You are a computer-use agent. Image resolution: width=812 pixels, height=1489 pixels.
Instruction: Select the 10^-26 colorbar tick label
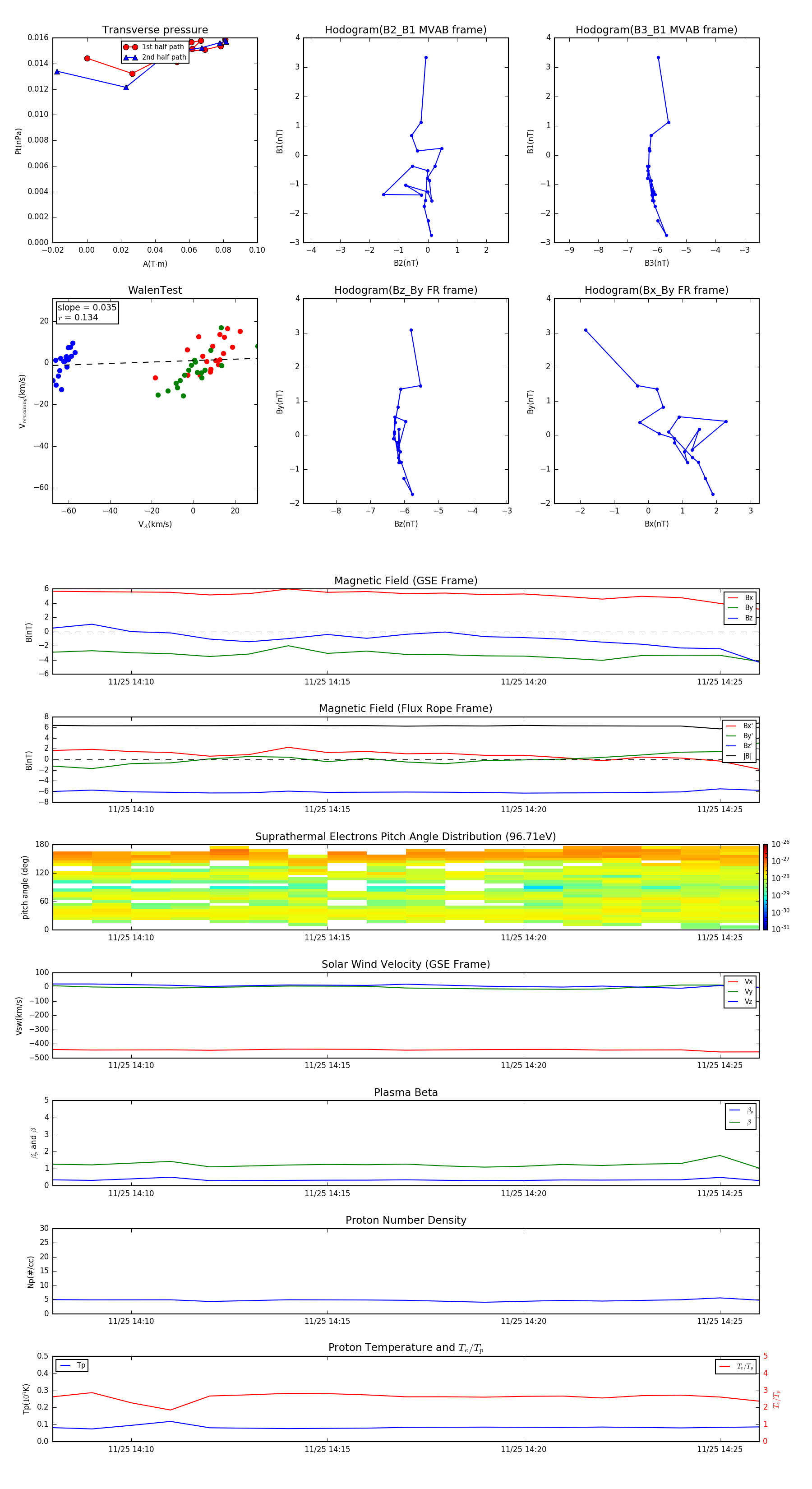coord(780,844)
